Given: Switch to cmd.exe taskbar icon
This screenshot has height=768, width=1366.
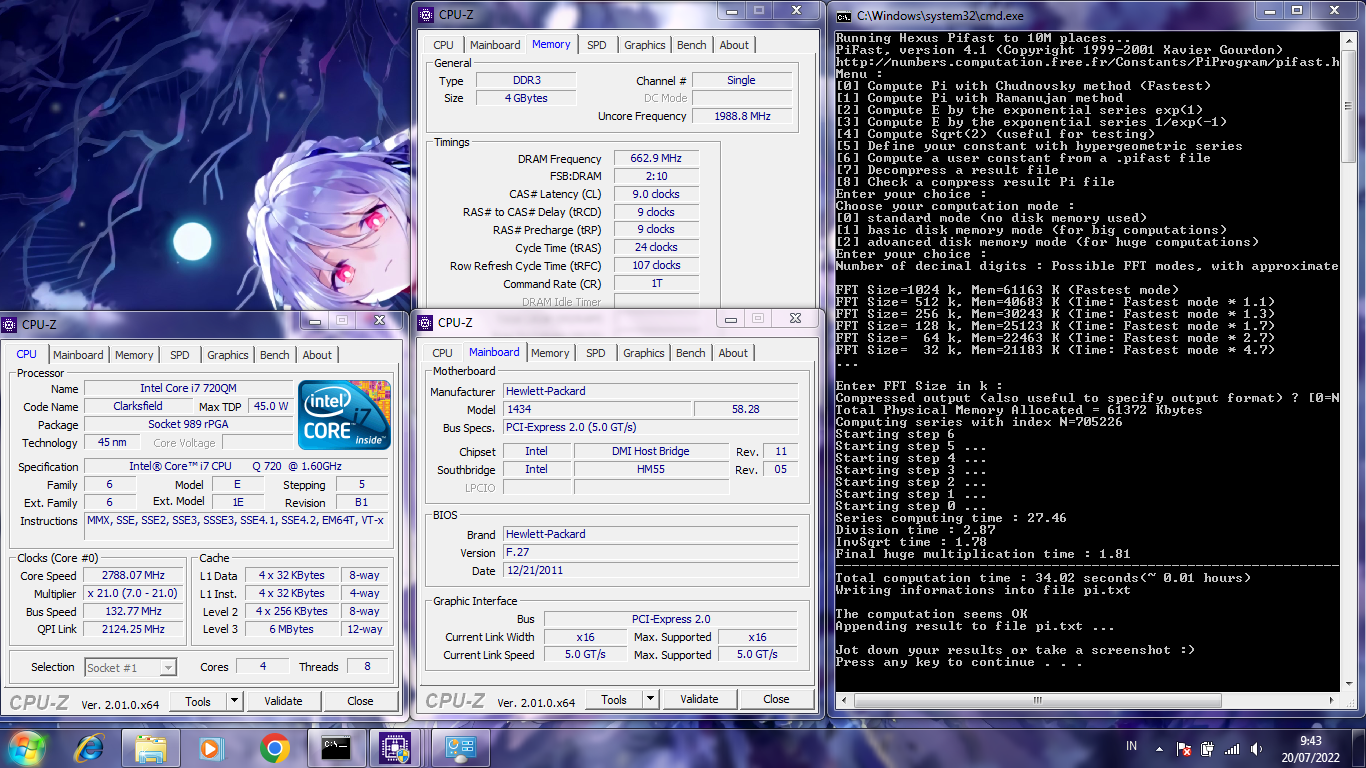Looking at the screenshot, I should tap(335, 747).
